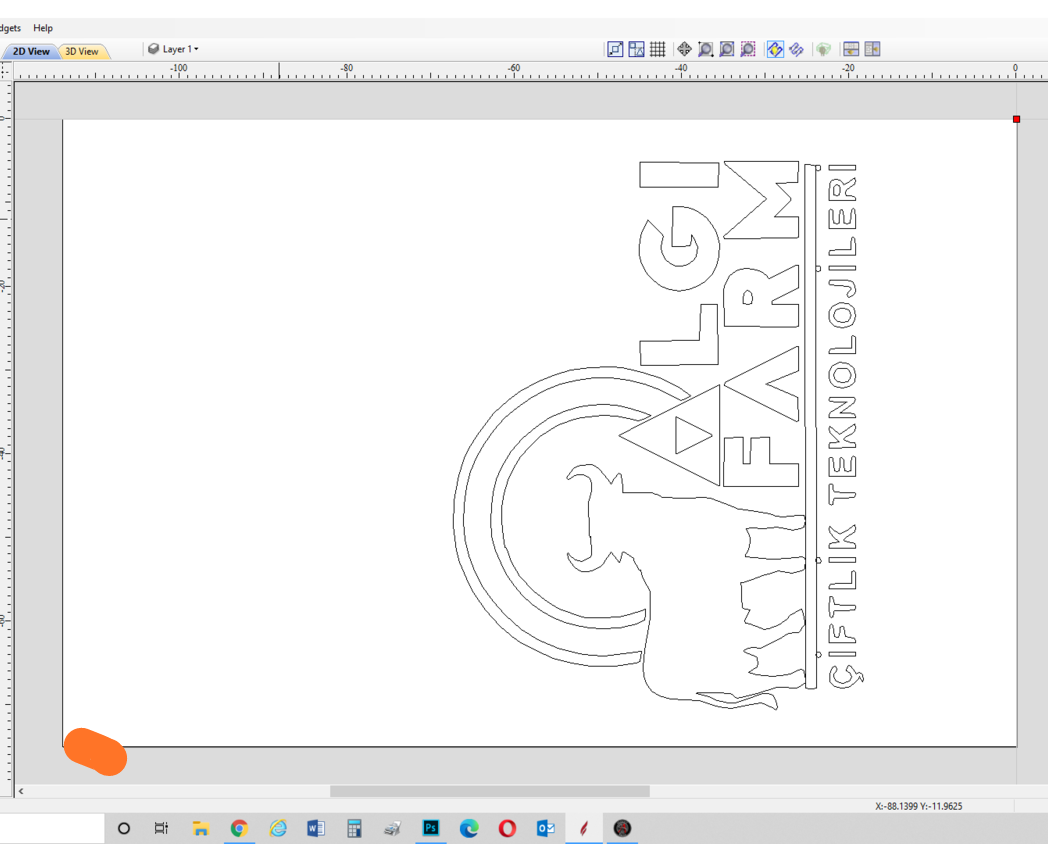Open Microsoft Edge from the taskbar
The height and width of the screenshot is (844, 1048).
469,829
